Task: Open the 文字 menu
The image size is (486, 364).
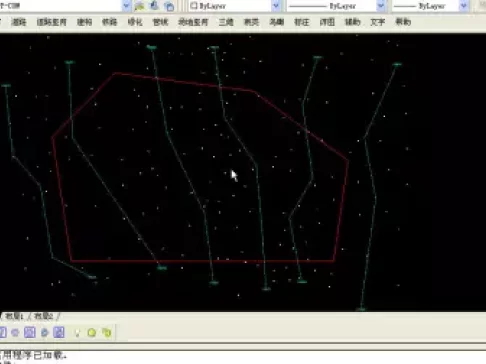Action: [378, 22]
